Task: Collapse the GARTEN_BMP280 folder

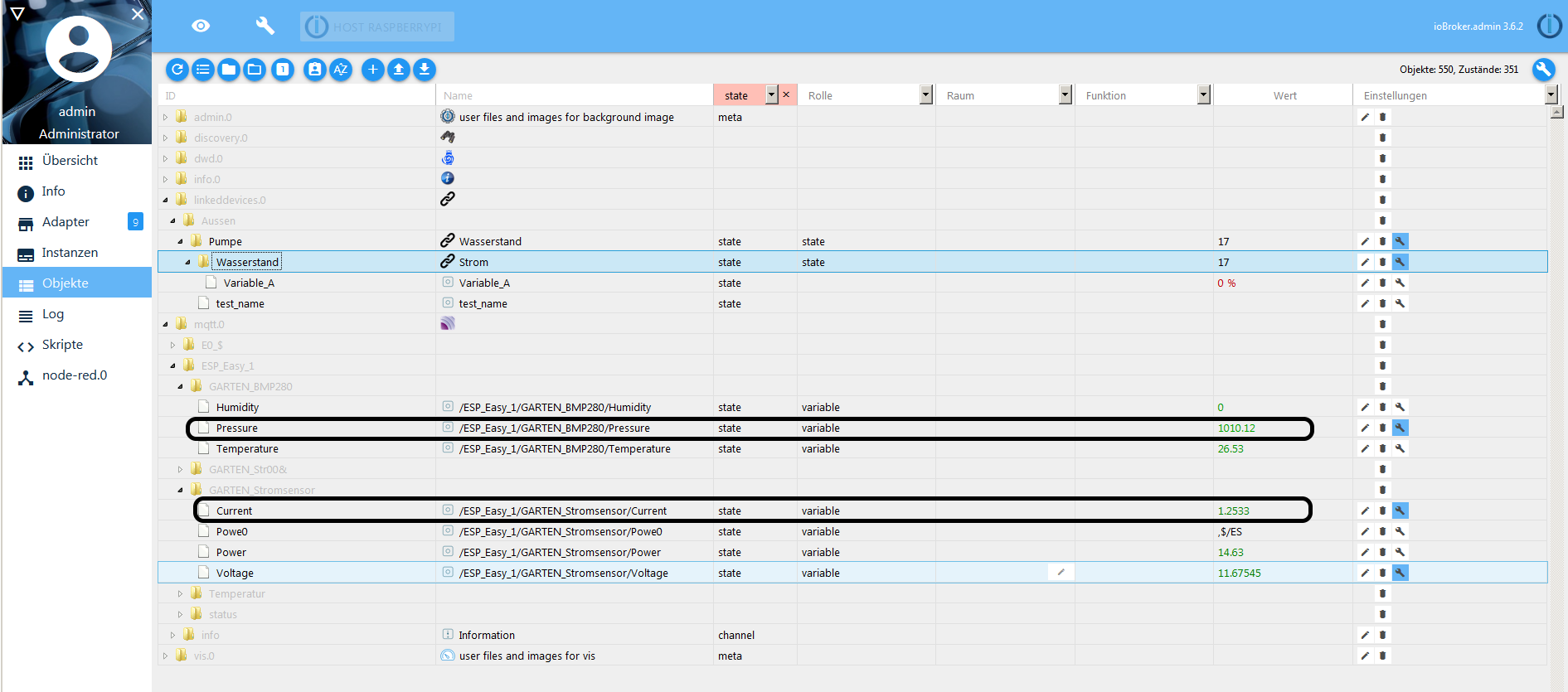Action: (180, 387)
